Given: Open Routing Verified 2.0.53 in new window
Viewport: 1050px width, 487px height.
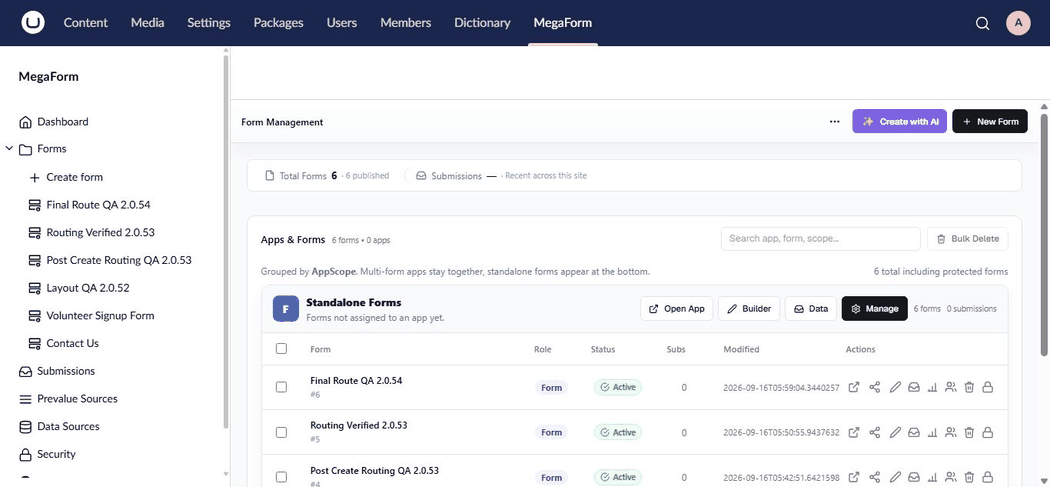Looking at the screenshot, I should [x=854, y=433].
